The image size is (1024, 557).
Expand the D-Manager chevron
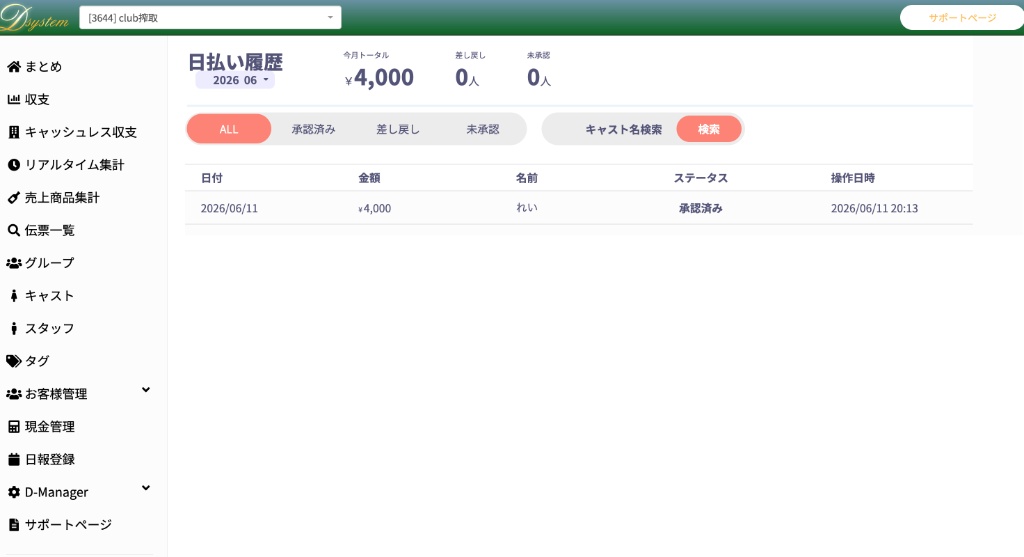coord(146,488)
